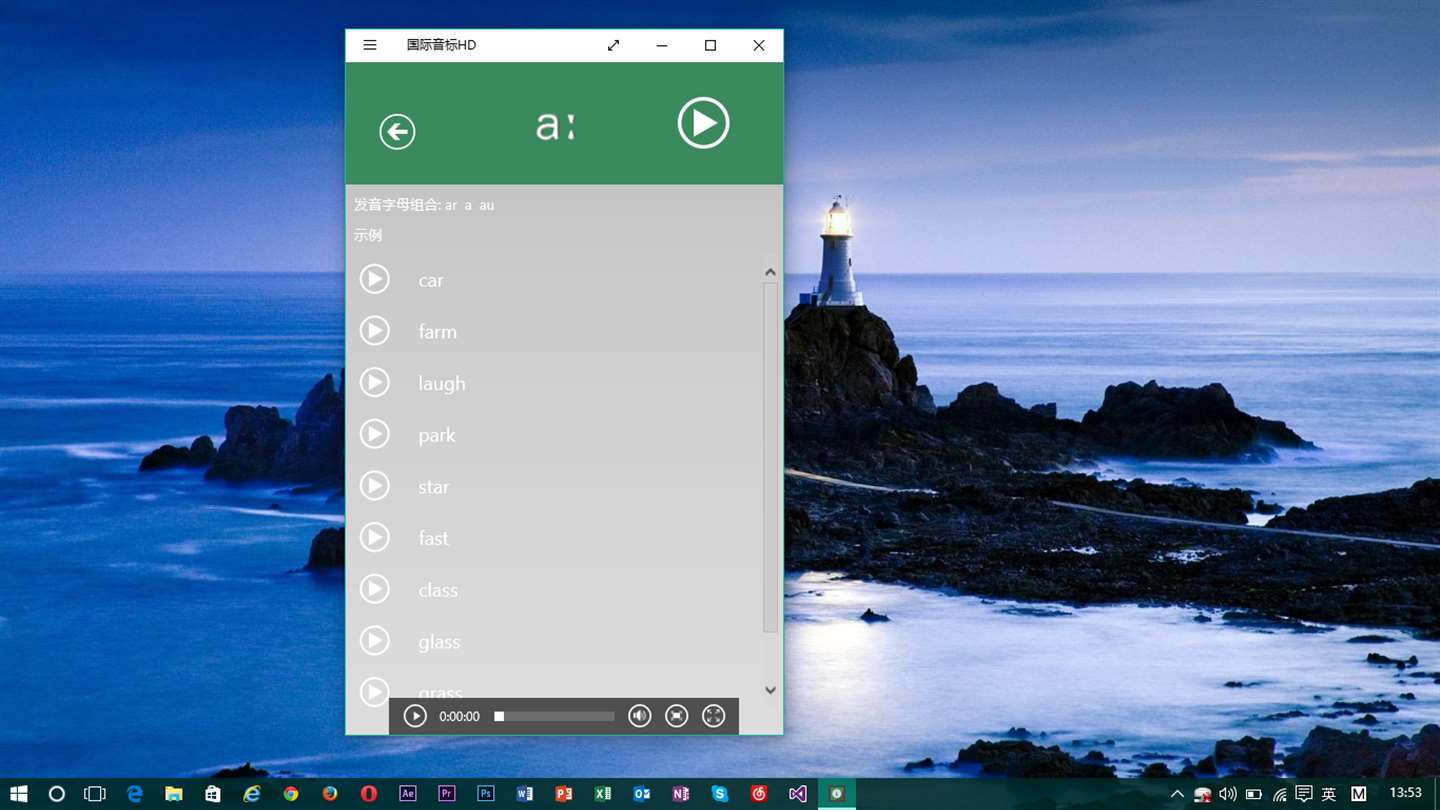Screen dimensions: 1440x810
Task: Play pronunciation of the word glass
Action: [375, 640]
